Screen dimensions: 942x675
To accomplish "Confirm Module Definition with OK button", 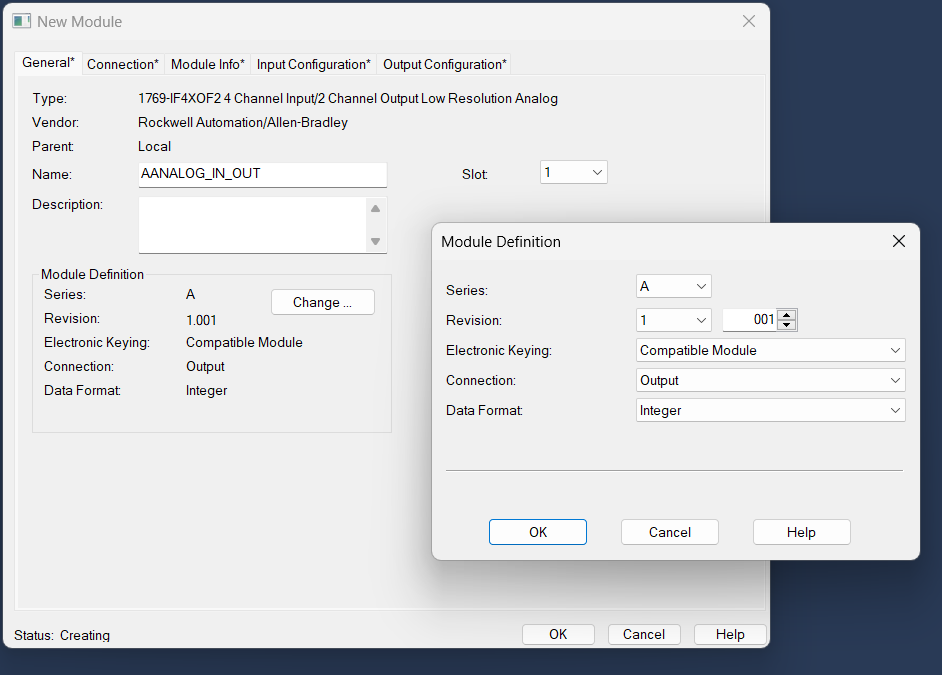I will [537, 532].
